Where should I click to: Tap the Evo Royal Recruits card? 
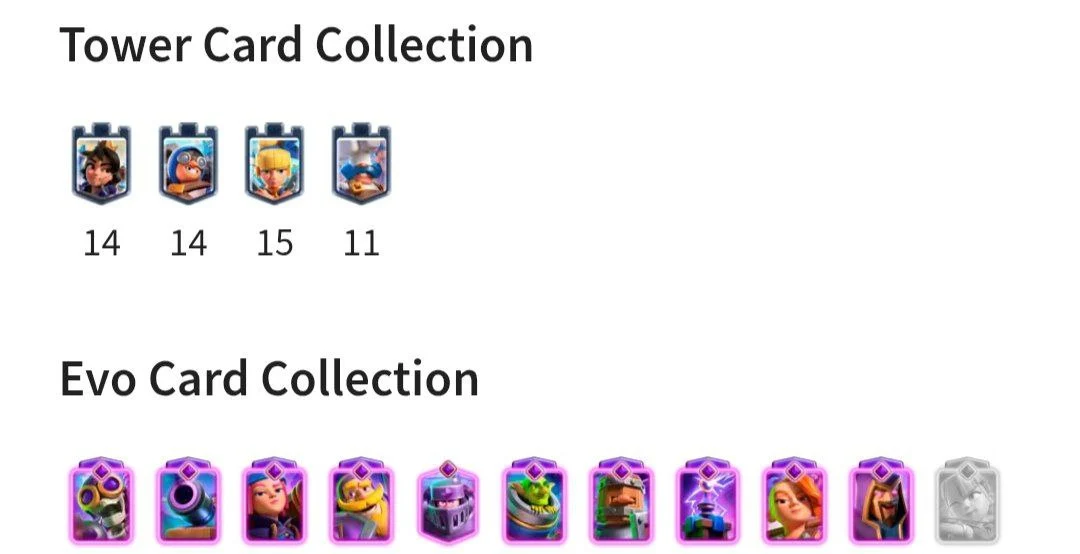point(621,501)
